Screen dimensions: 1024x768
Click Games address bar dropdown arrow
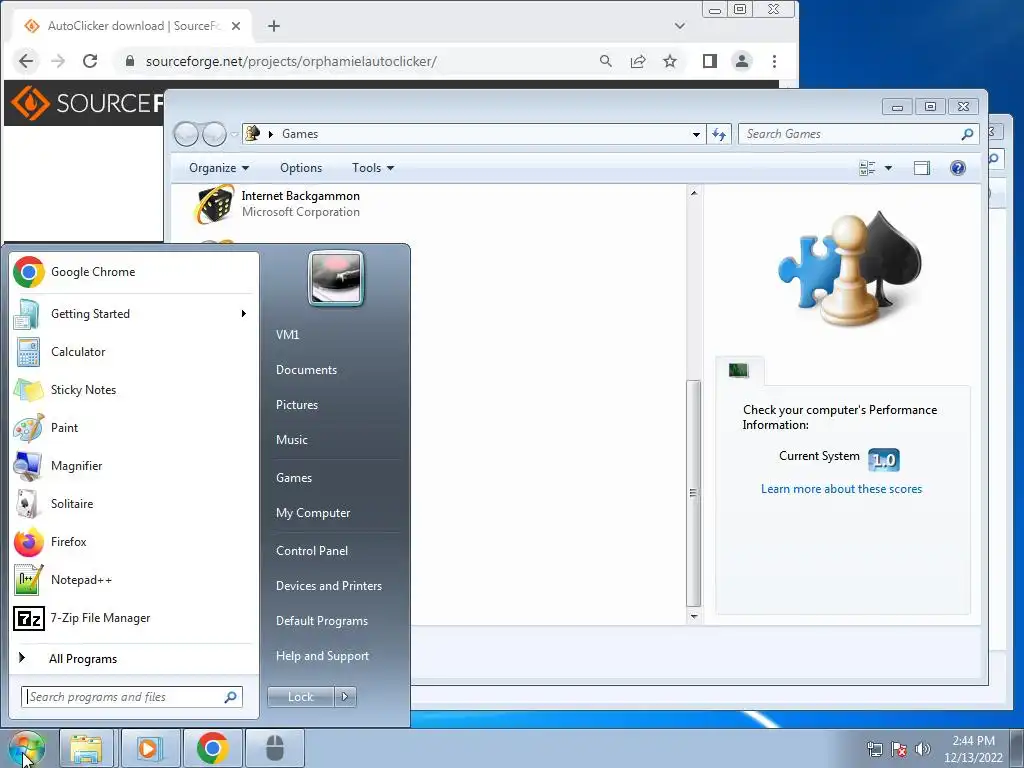696,135
